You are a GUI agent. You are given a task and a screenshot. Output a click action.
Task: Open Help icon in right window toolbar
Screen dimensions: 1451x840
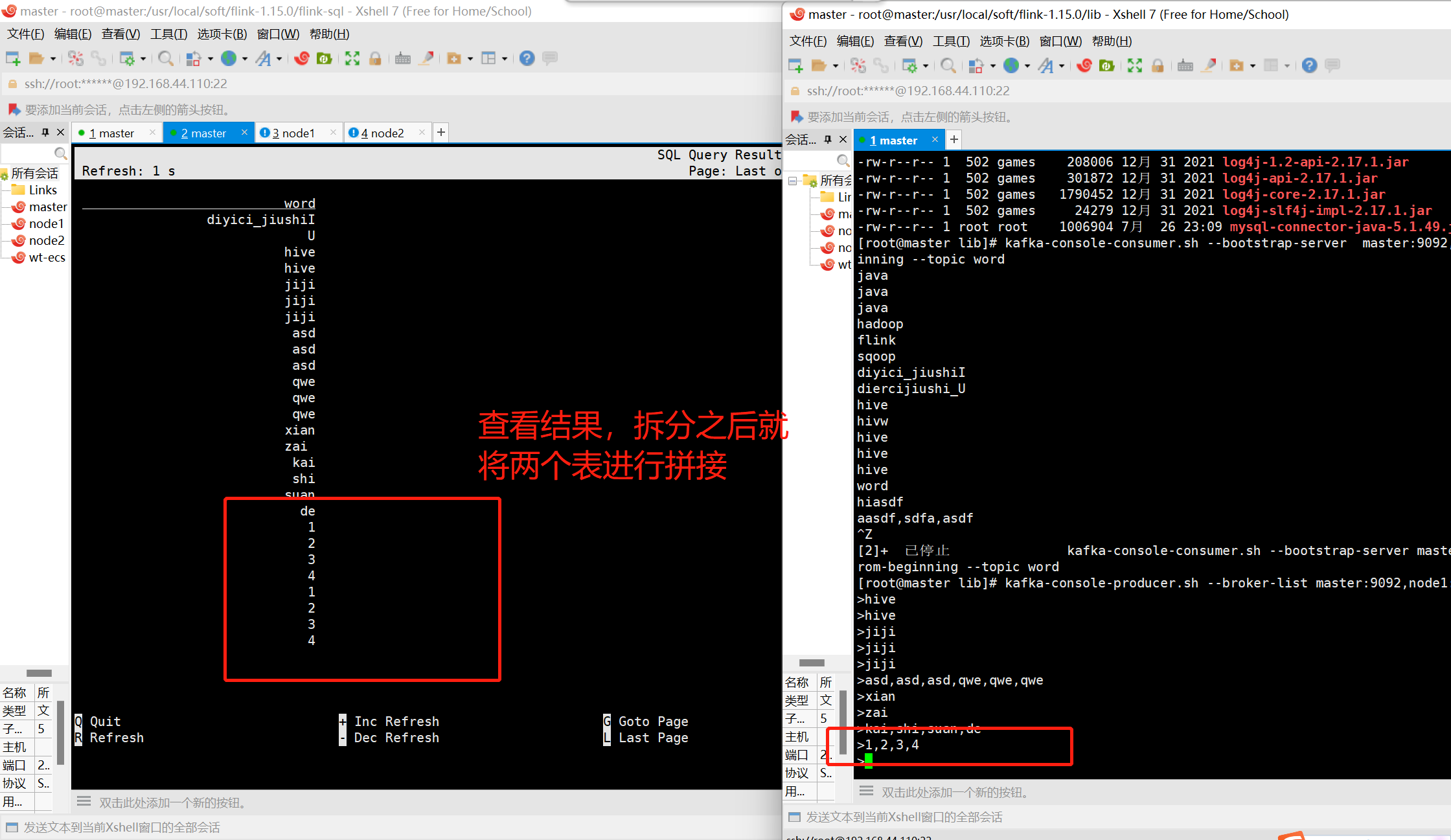[x=1309, y=65]
